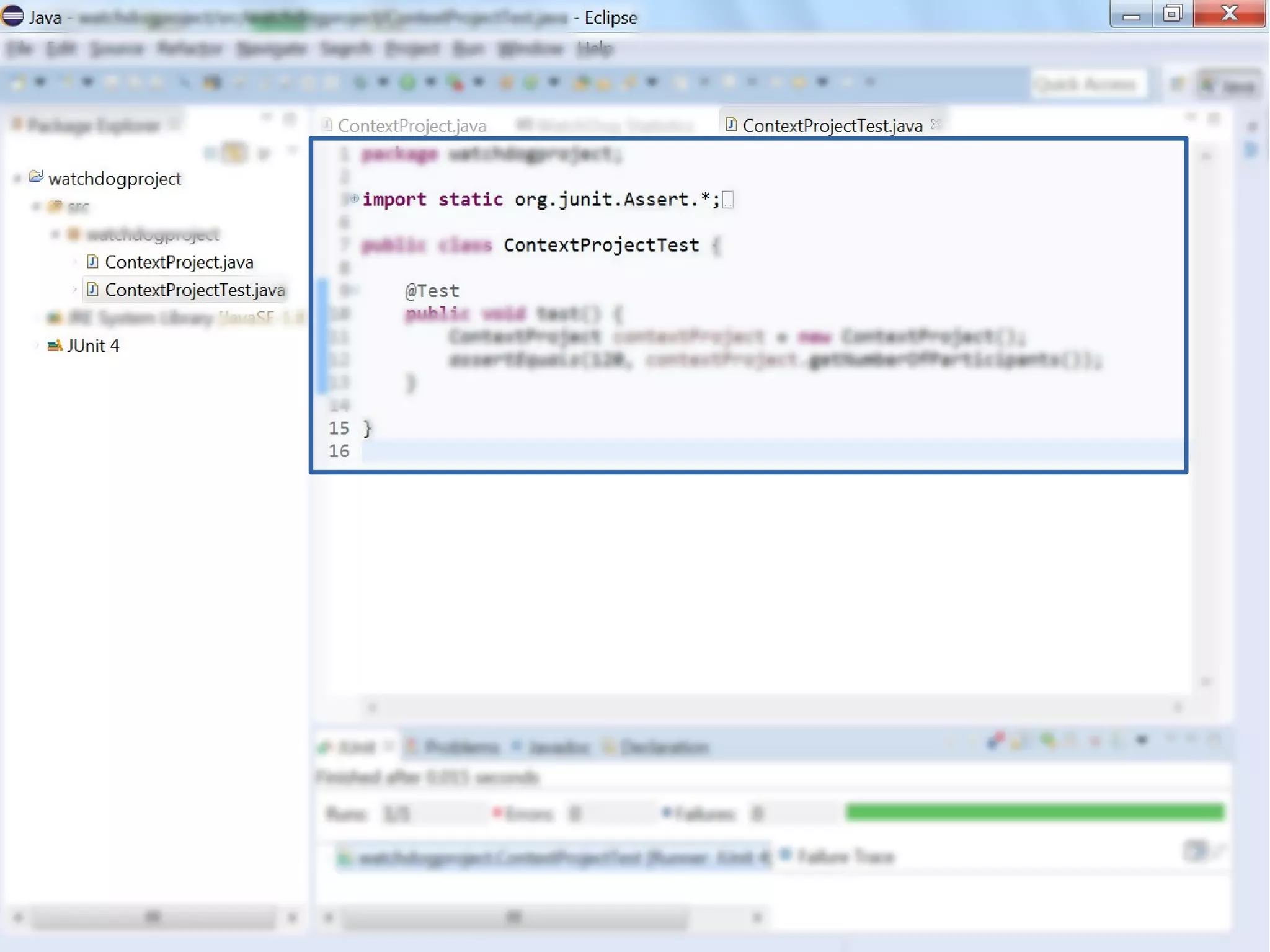Click the Debug bug icon in toolbar
This screenshot has width=1270, height=952.
[360, 82]
